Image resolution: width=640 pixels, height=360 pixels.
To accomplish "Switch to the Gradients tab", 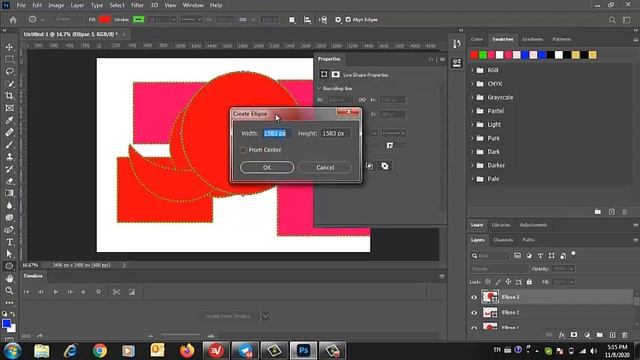I will (532, 39).
